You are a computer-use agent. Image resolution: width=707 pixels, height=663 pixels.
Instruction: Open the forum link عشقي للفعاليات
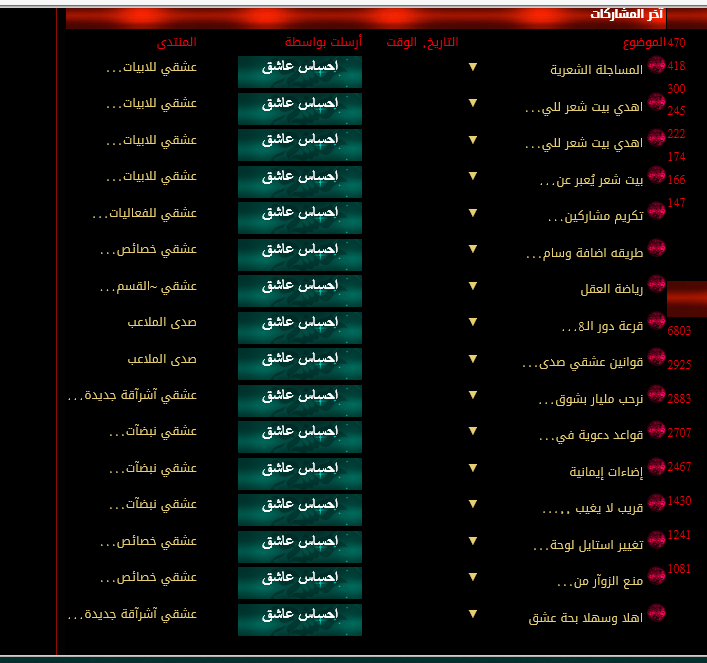click(x=144, y=213)
